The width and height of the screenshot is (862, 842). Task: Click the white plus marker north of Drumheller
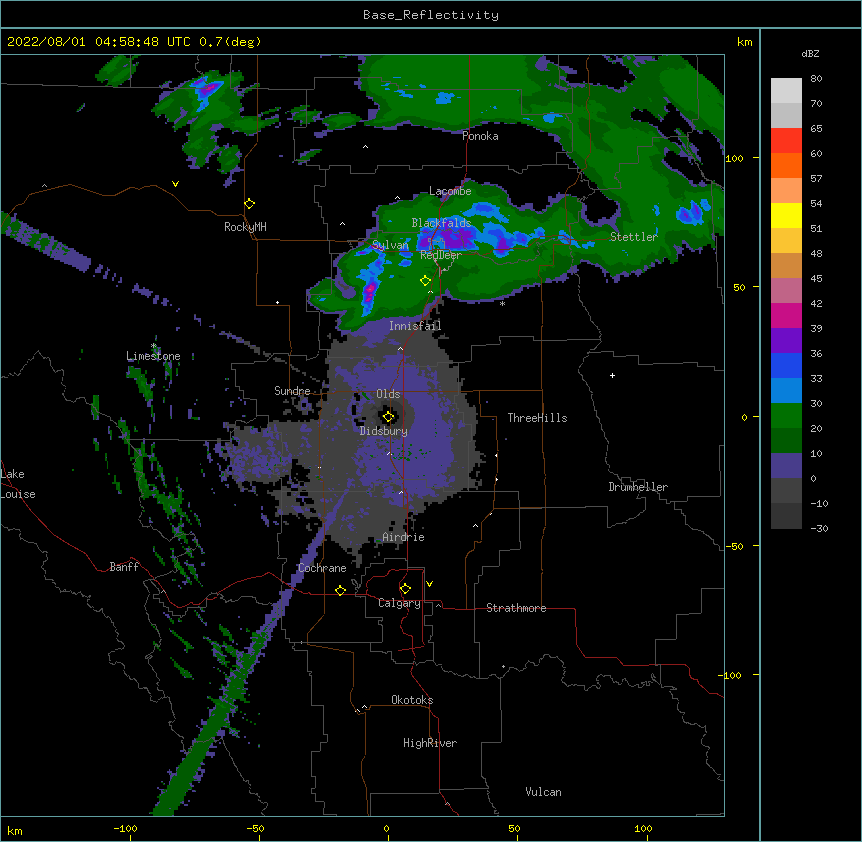click(612, 375)
